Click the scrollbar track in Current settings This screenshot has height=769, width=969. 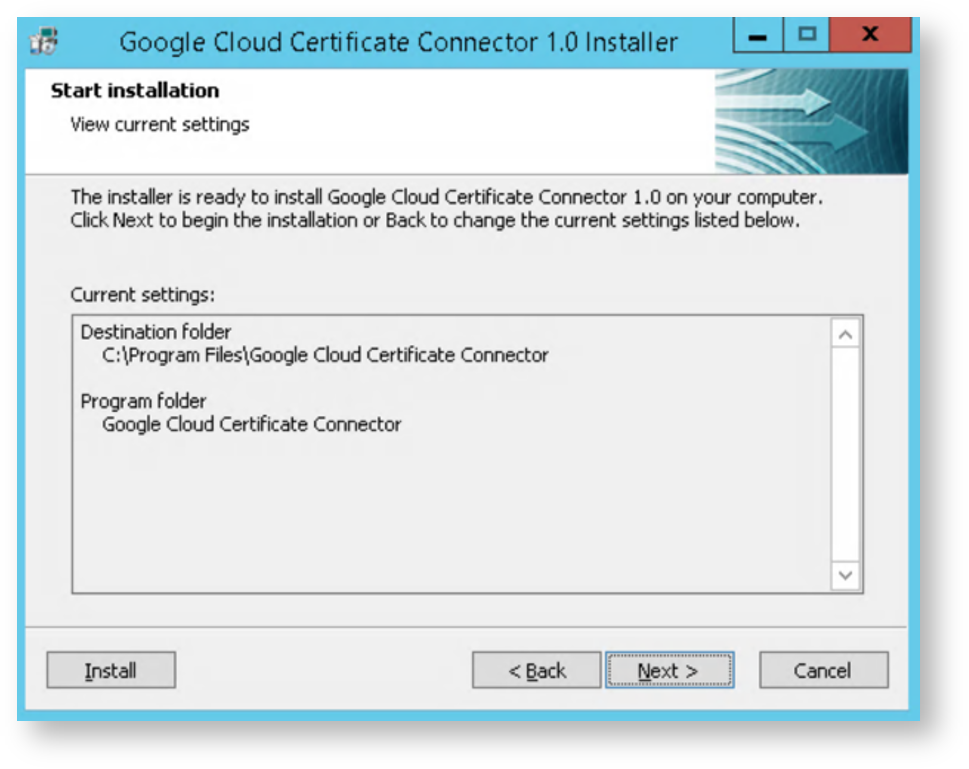846,455
